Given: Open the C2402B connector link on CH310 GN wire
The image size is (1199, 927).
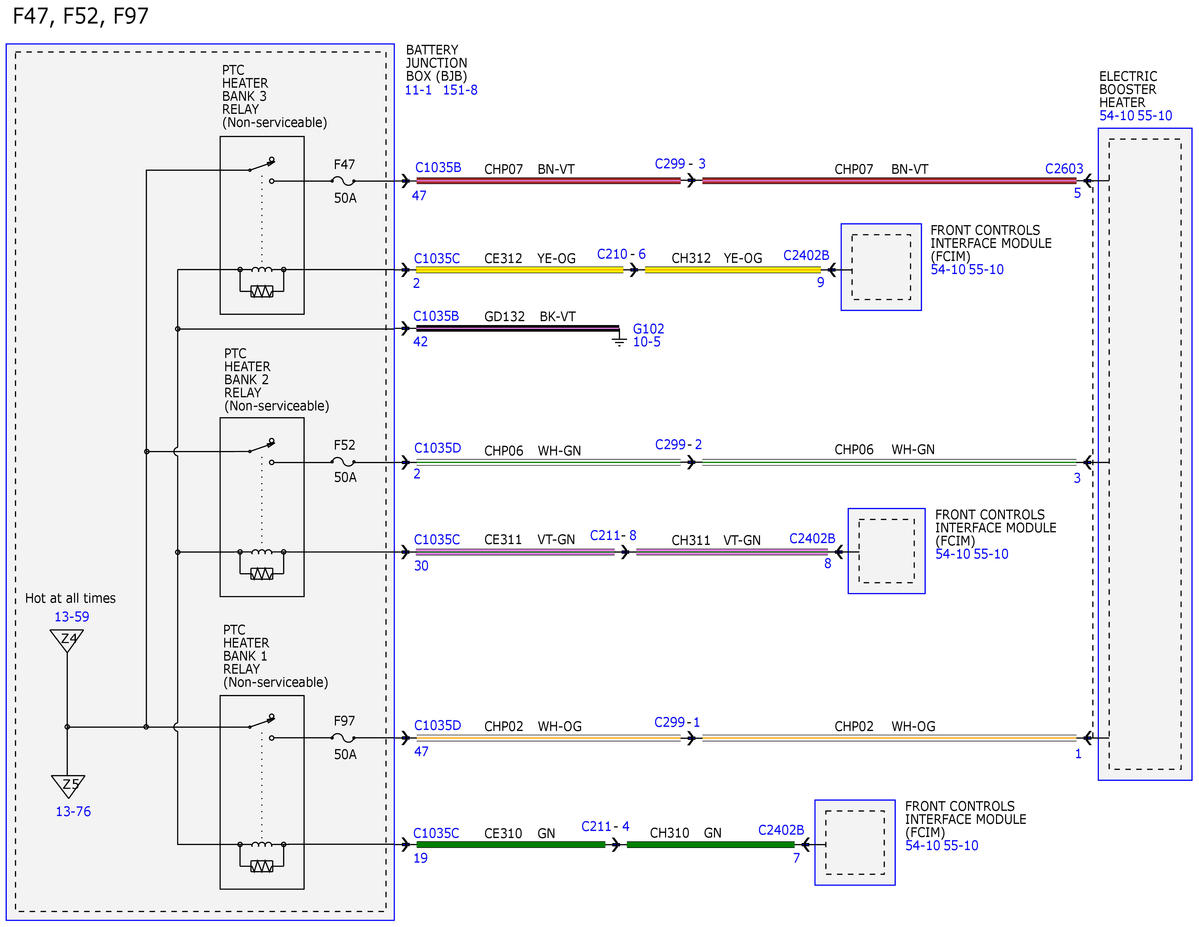Looking at the screenshot, I should click(x=781, y=831).
